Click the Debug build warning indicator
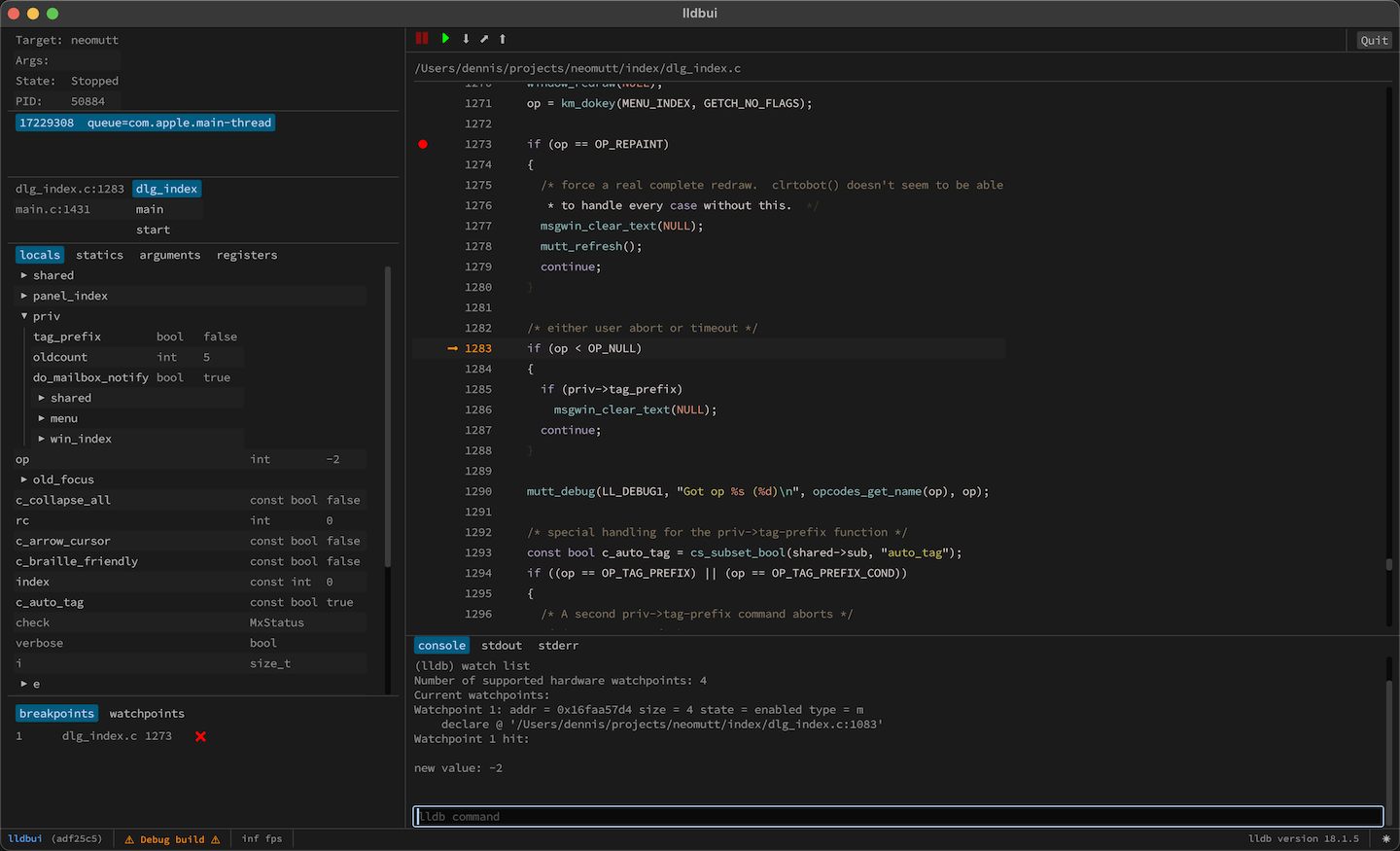The image size is (1400, 851). click(172, 839)
